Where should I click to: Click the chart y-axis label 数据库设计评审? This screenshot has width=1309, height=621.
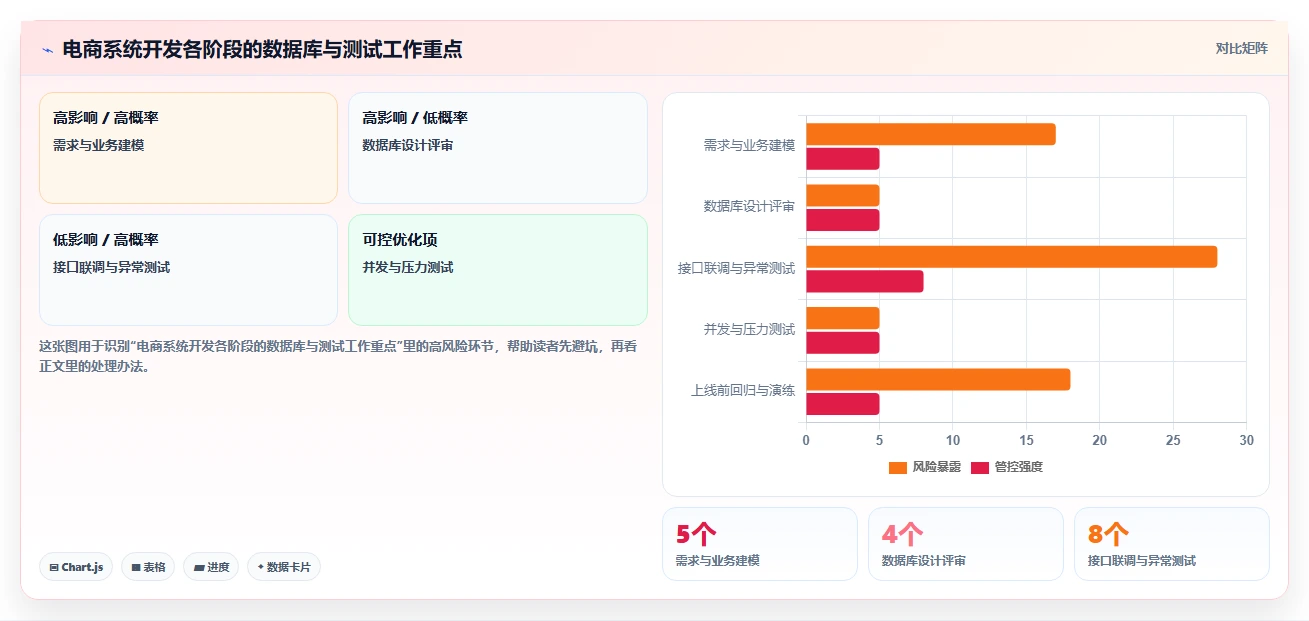pos(749,206)
